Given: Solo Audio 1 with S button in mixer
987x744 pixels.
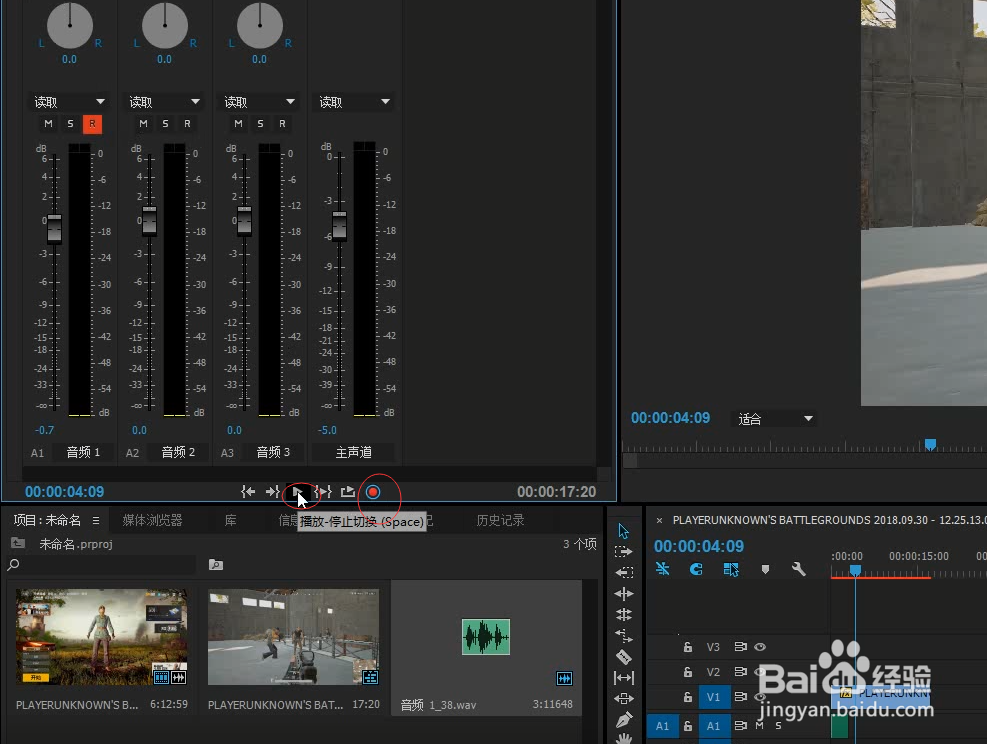Looking at the screenshot, I should (70, 124).
